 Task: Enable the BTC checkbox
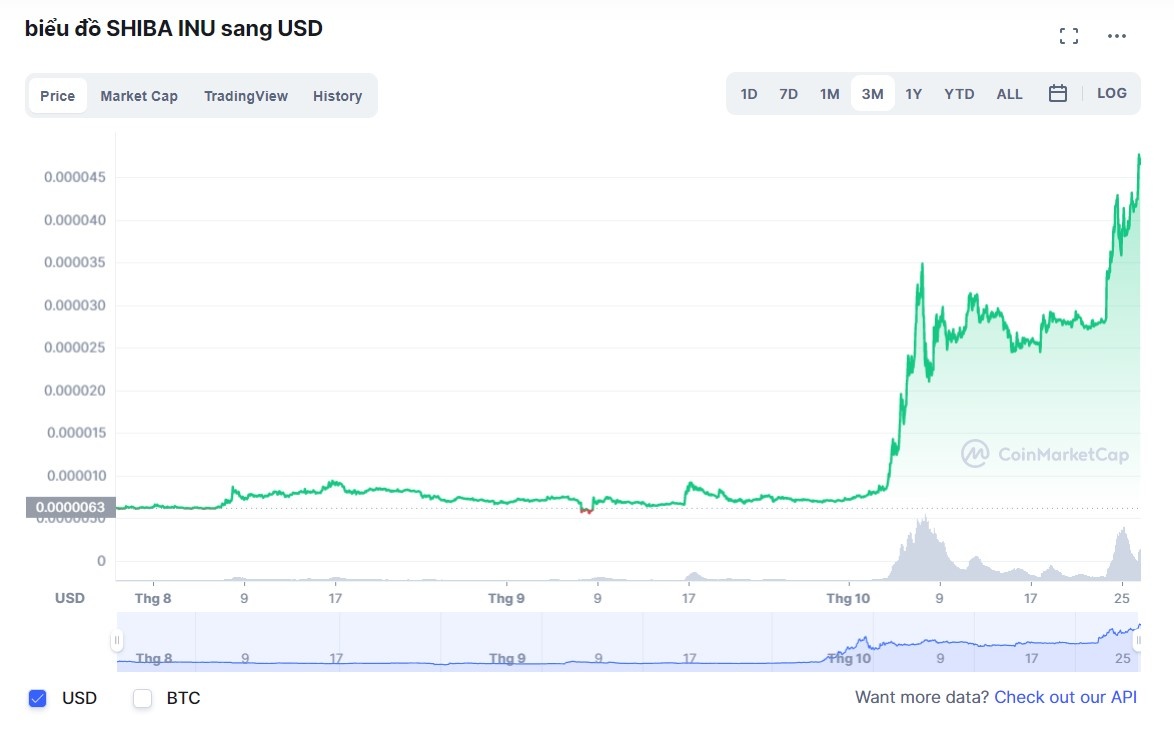tap(143, 698)
